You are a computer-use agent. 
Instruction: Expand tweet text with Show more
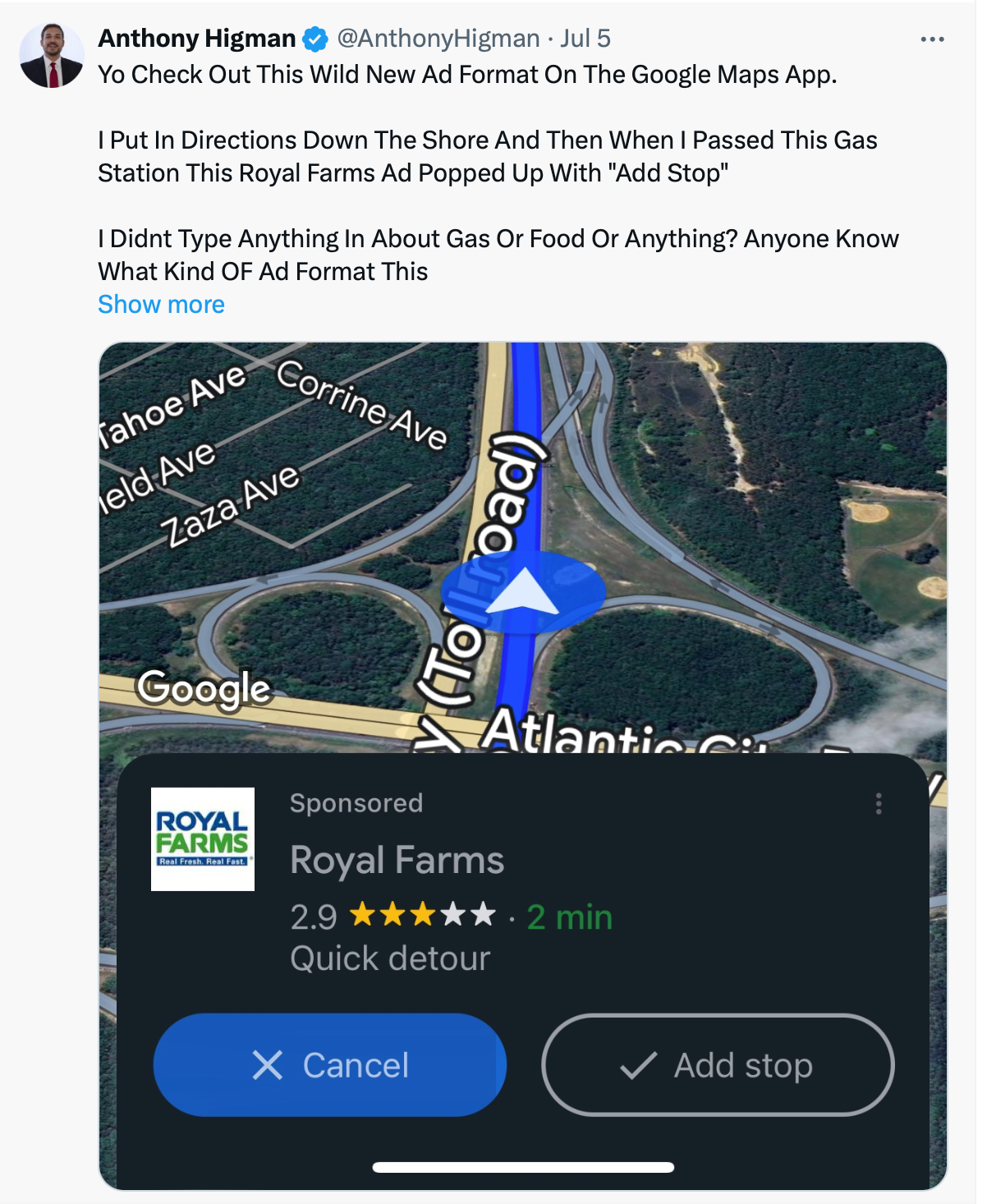click(161, 305)
